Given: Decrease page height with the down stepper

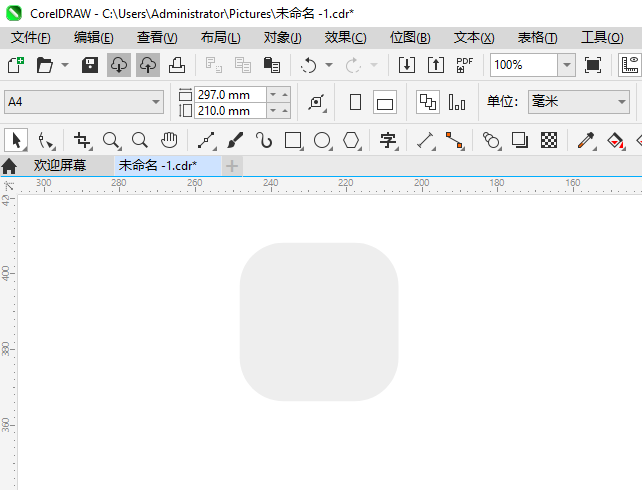Looking at the screenshot, I should tap(273, 111).
